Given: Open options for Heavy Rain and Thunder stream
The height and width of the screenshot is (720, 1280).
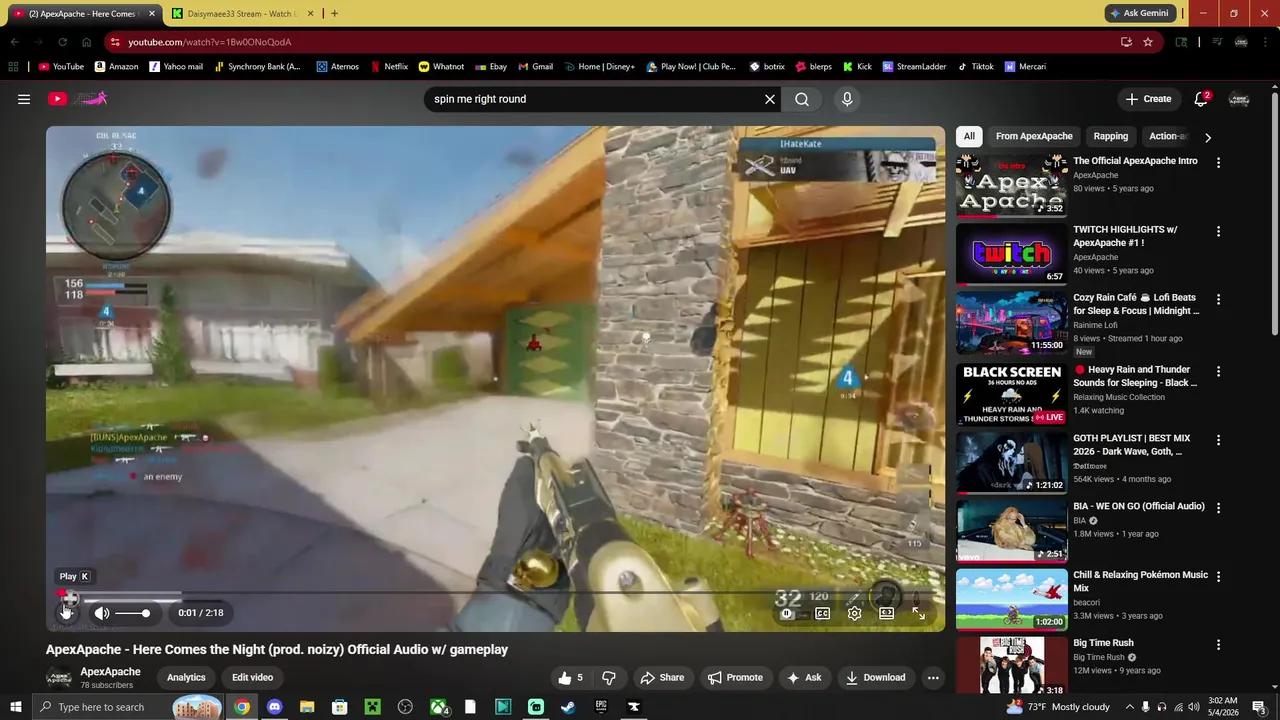Looking at the screenshot, I should [1218, 371].
